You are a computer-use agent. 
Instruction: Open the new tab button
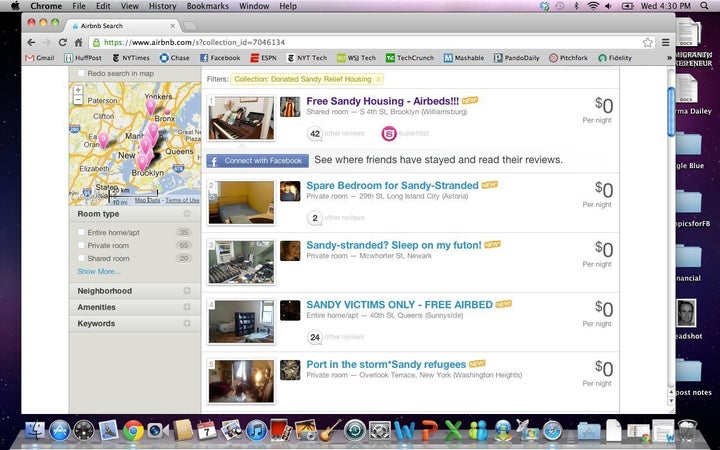pos(189,26)
